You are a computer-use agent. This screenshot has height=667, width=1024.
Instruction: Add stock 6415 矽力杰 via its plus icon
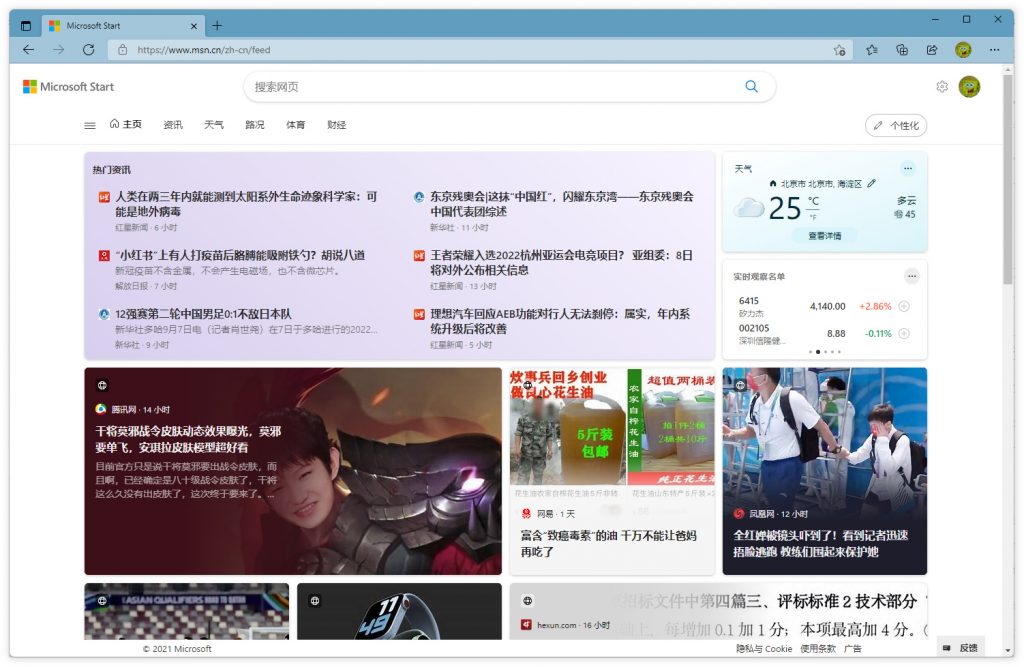(903, 306)
